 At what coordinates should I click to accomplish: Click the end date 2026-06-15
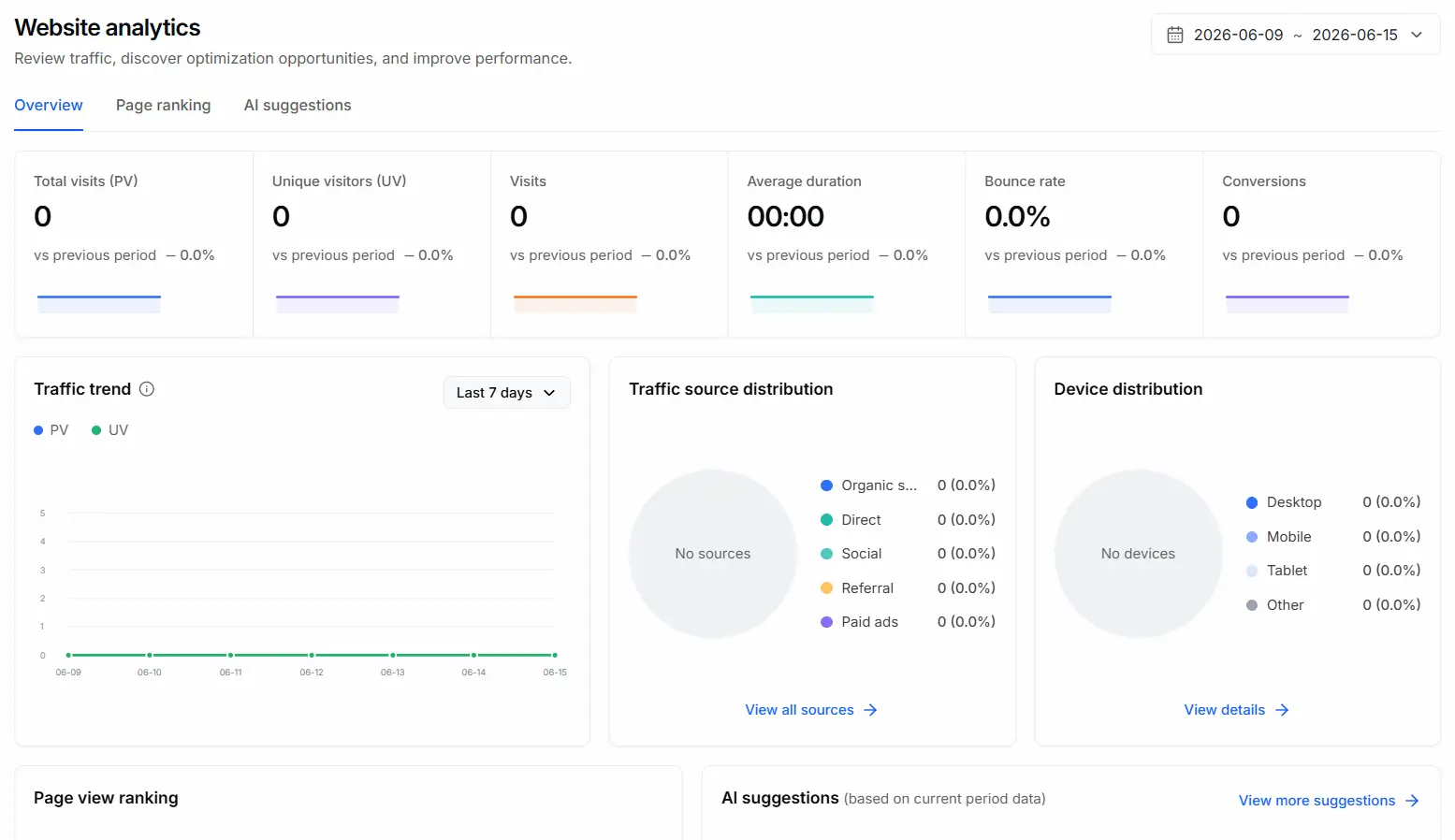click(x=1354, y=35)
